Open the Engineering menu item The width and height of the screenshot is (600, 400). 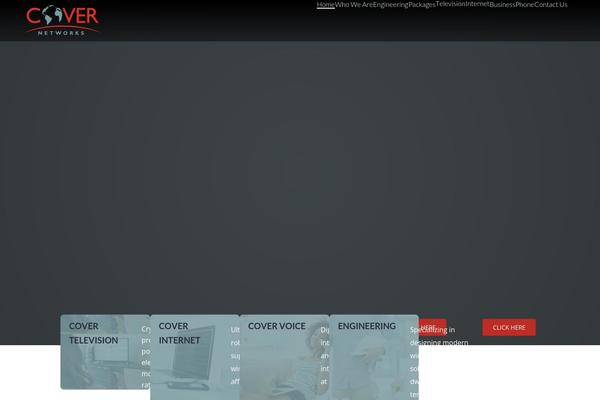[391, 5]
